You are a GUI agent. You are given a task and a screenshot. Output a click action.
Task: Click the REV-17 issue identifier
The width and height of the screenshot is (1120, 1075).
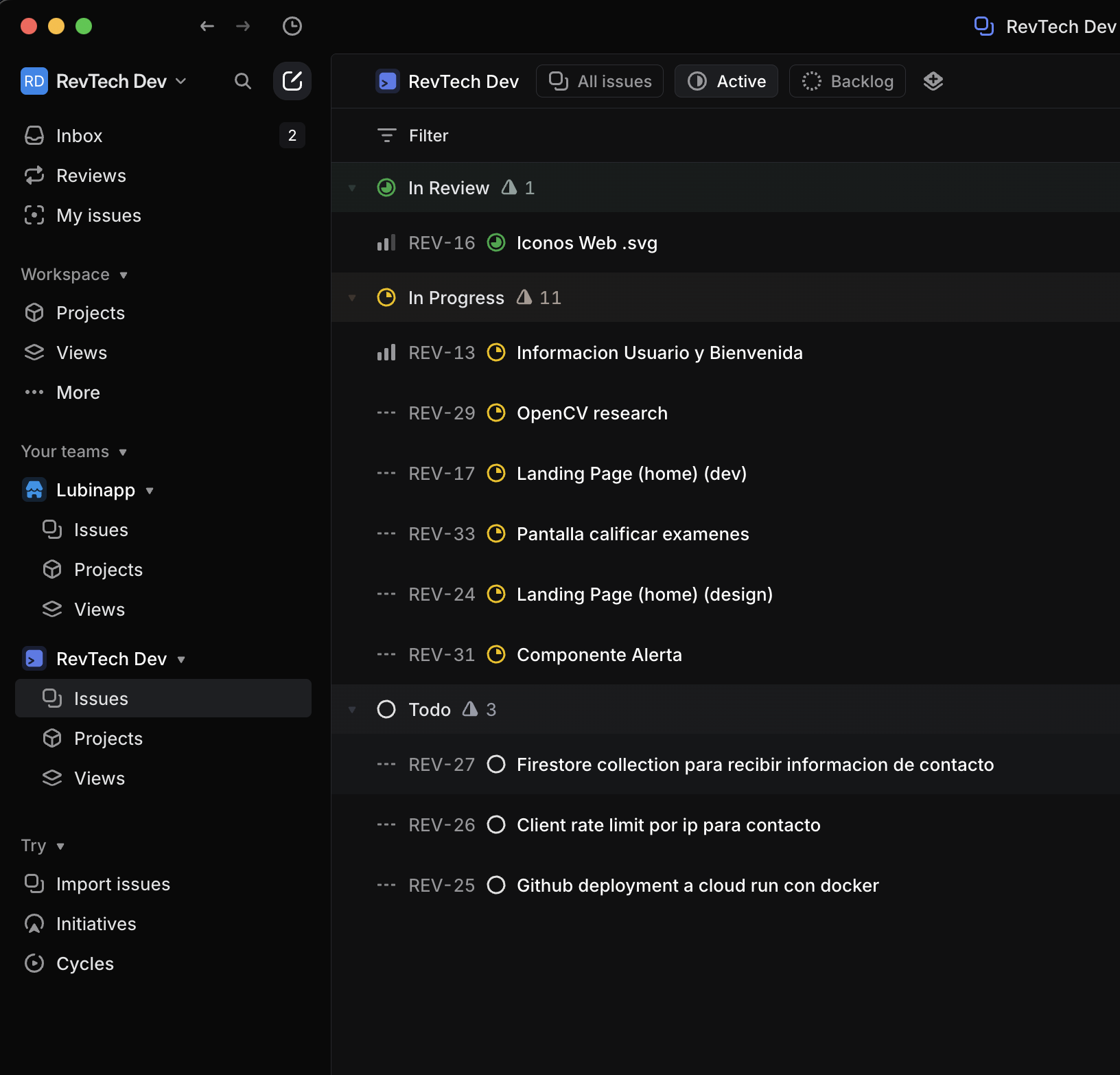tap(442, 474)
